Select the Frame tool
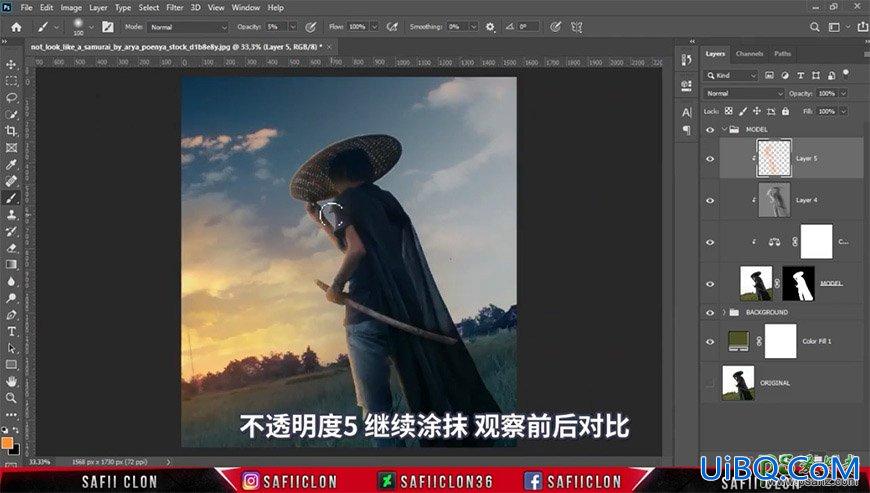Image resolution: width=870 pixels, height=493 pixels. pyautogui.click(x=11, y=148)
